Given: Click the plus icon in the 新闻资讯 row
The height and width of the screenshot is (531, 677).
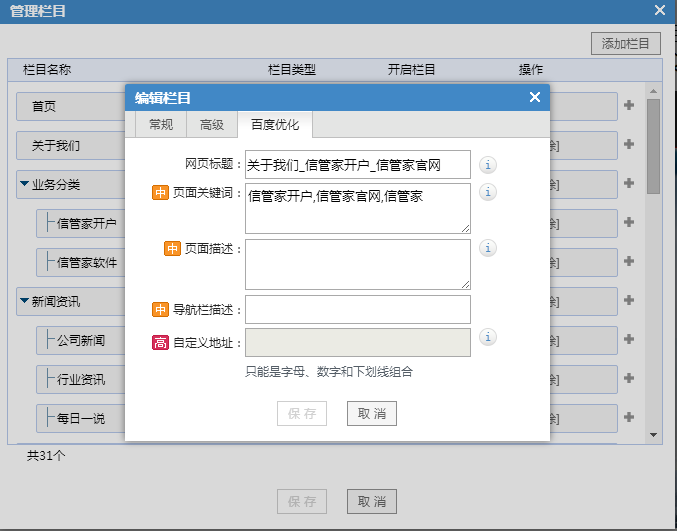Looking at the screenshot, I should click(629, 301).
